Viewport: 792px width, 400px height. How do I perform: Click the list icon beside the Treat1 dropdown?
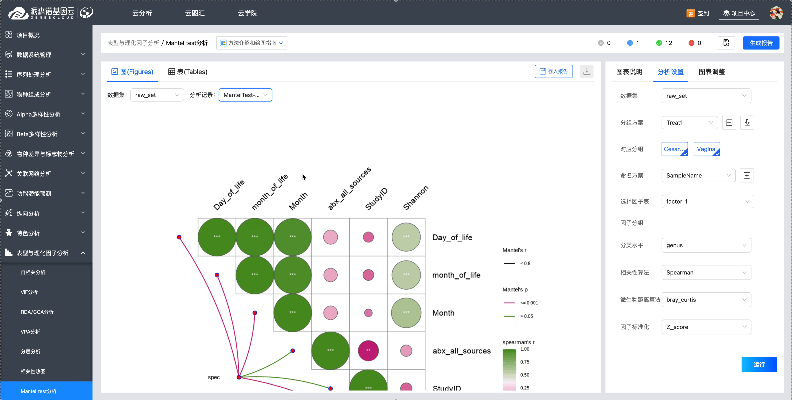[x=728, y=121]
